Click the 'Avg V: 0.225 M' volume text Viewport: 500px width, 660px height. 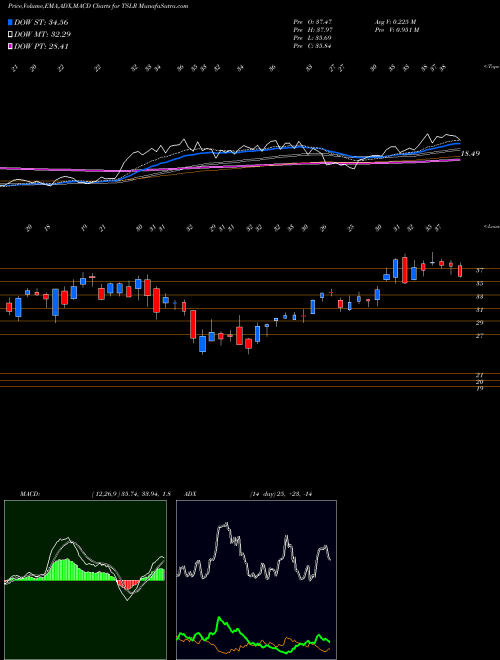(x=395, y=22)
